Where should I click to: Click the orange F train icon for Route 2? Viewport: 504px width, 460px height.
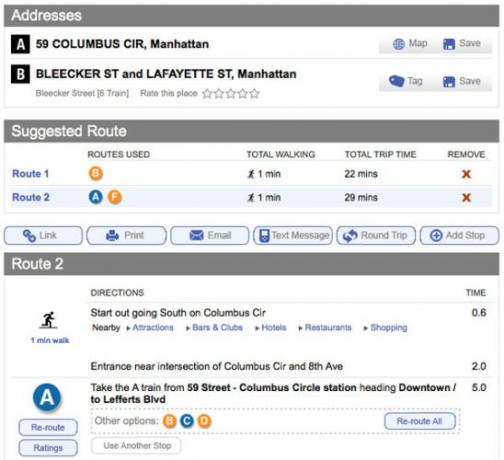[114, 197]
